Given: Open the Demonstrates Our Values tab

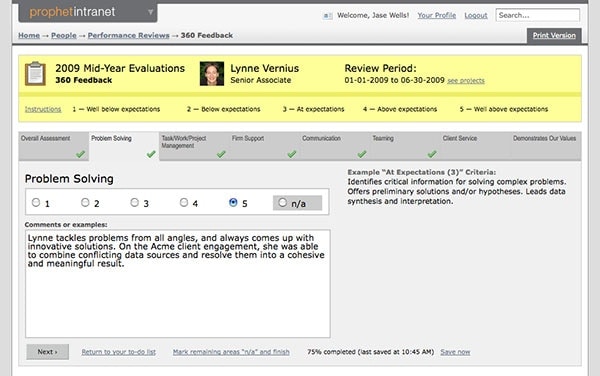Looking at the screenshot, I should click(546, 146).
